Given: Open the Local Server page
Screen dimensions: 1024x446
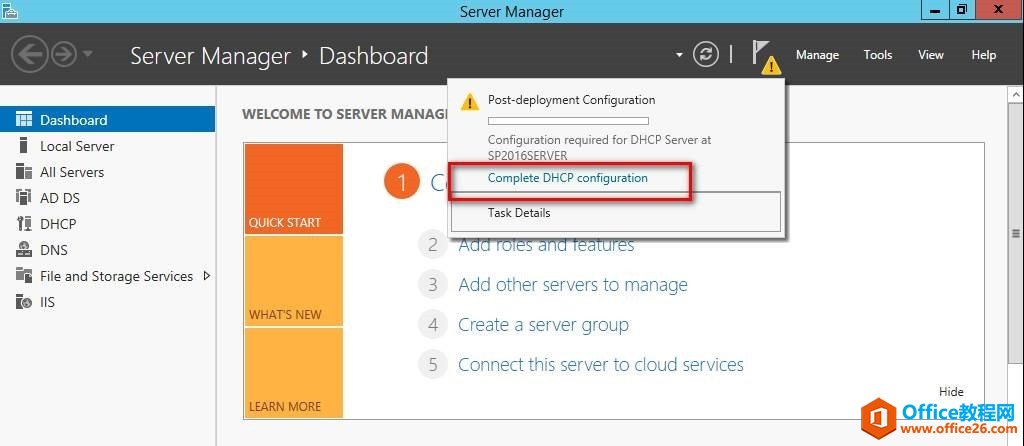Looking at the screenshot, I should [x=77, y=146].
